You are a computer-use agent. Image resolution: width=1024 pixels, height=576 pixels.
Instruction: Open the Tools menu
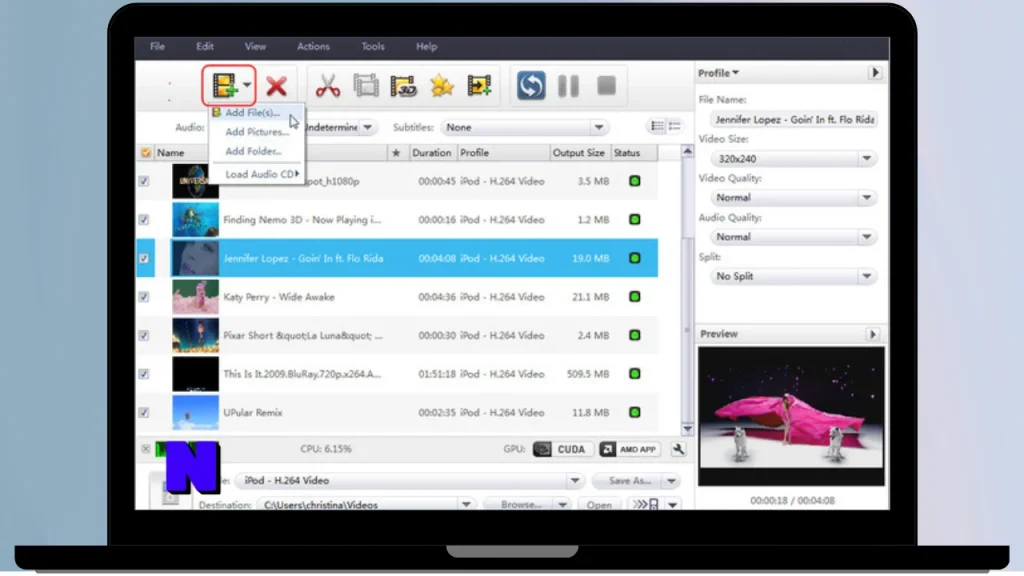click(x=373, y=46)
